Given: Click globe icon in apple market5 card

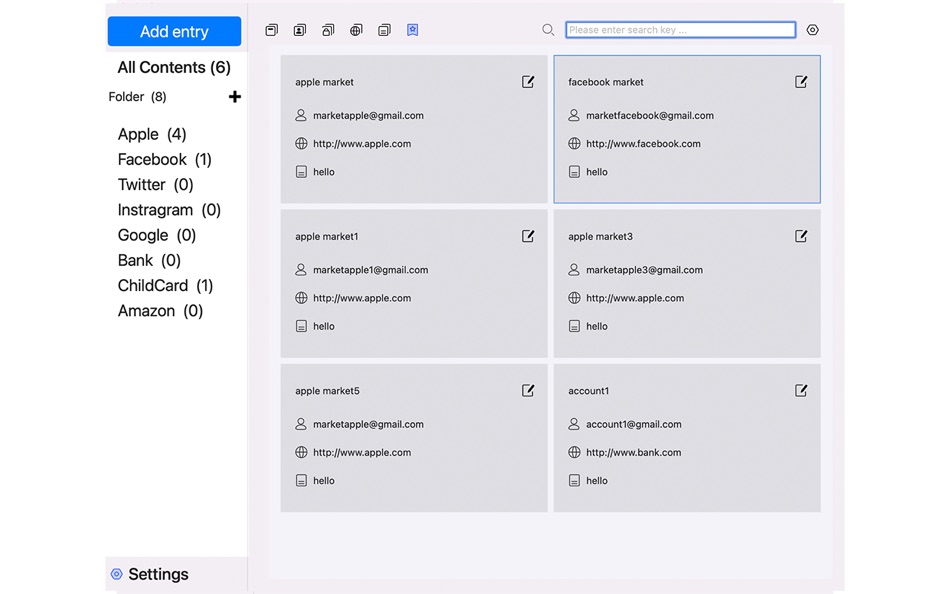Looking at the screenshot, I should click(x=301, y=452).
